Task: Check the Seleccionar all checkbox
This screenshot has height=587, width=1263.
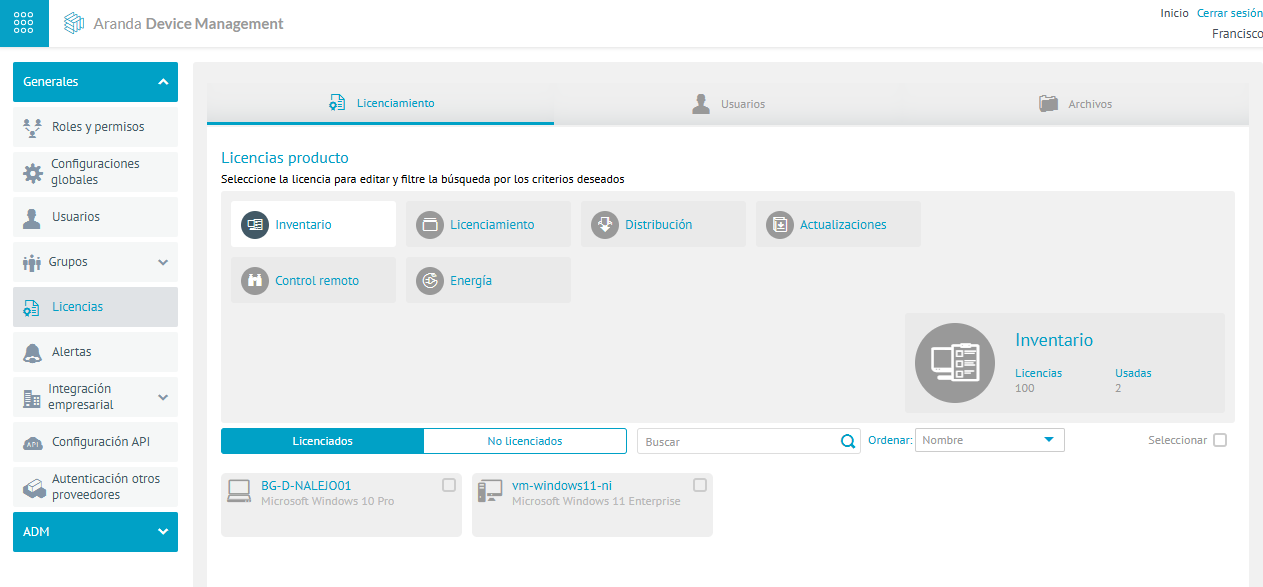Action: pyautogui.click(x=1220, y=440)
